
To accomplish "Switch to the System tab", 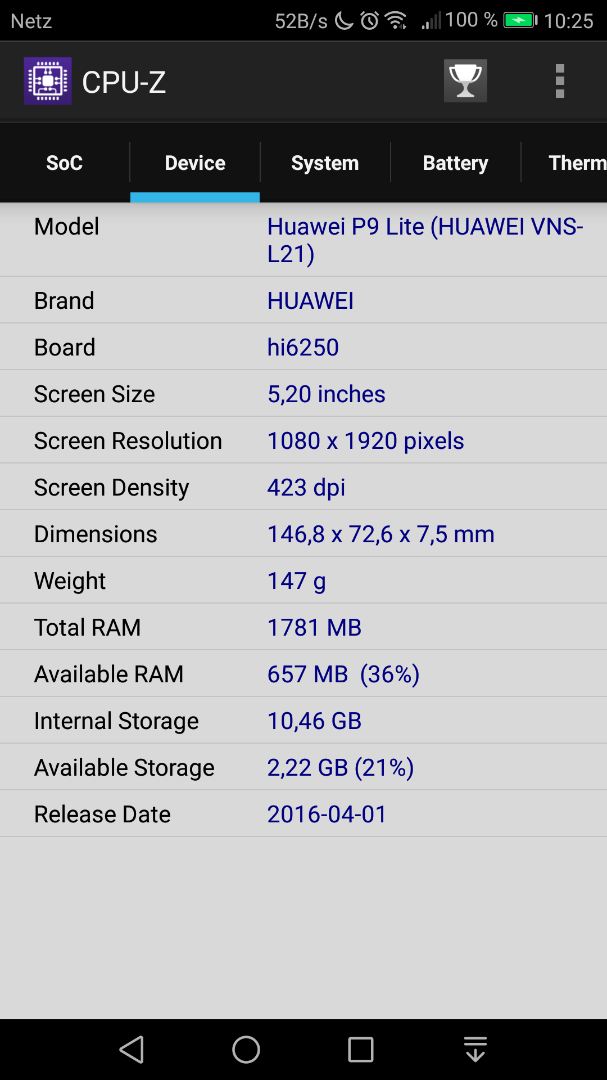I will [325, 163].
